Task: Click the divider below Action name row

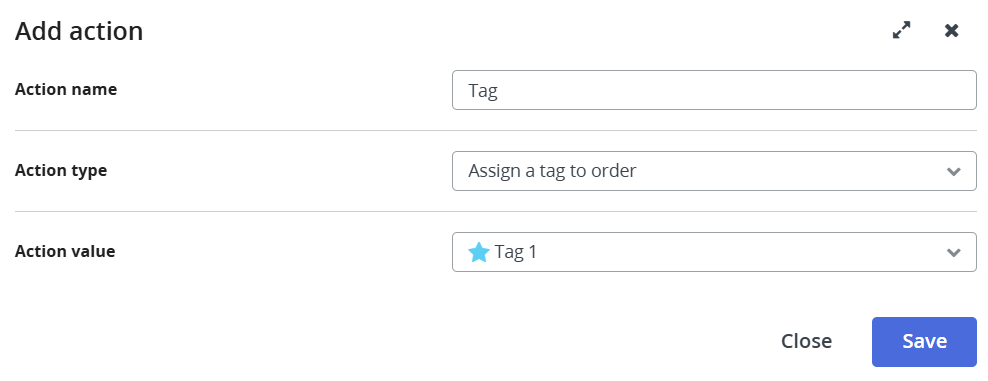Action: point(496,130)
